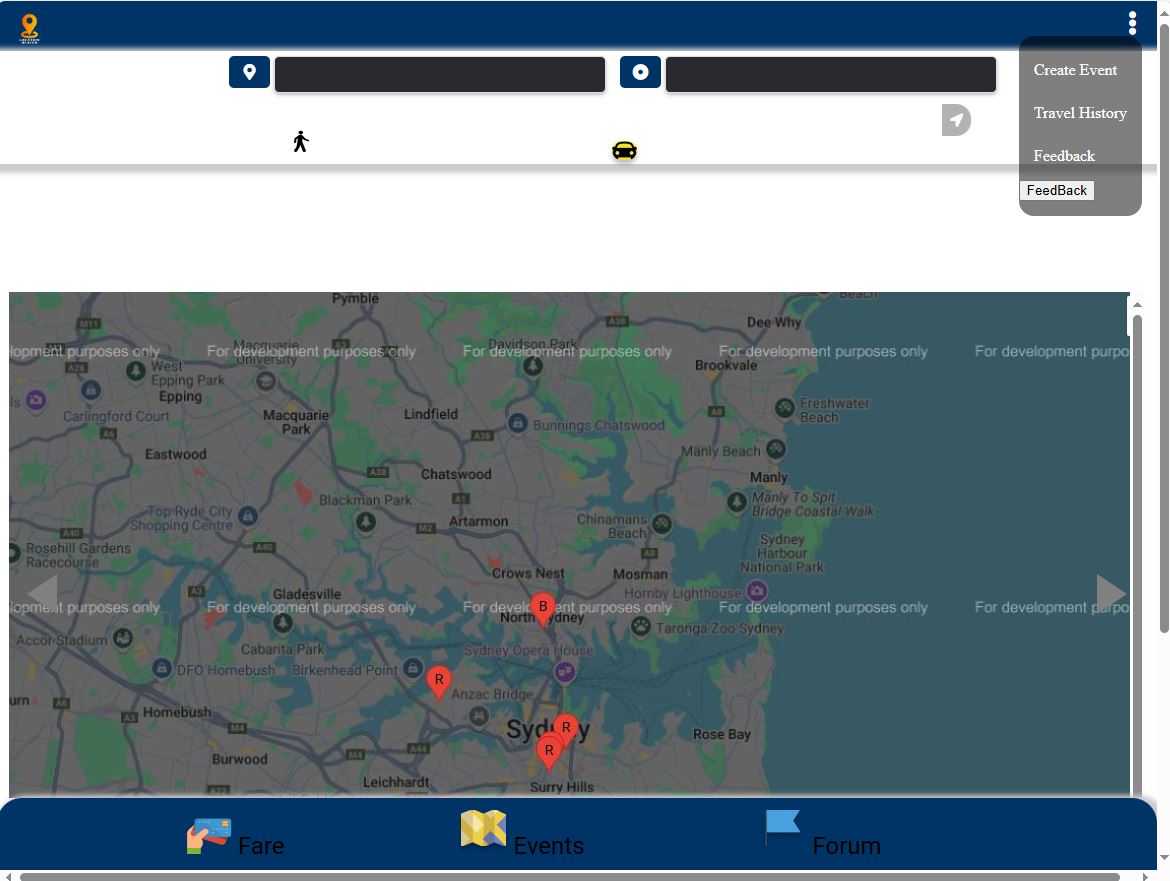Open the three-dot overflow menu
This screenshot has width=1170, height=881.
(1132, 23)
